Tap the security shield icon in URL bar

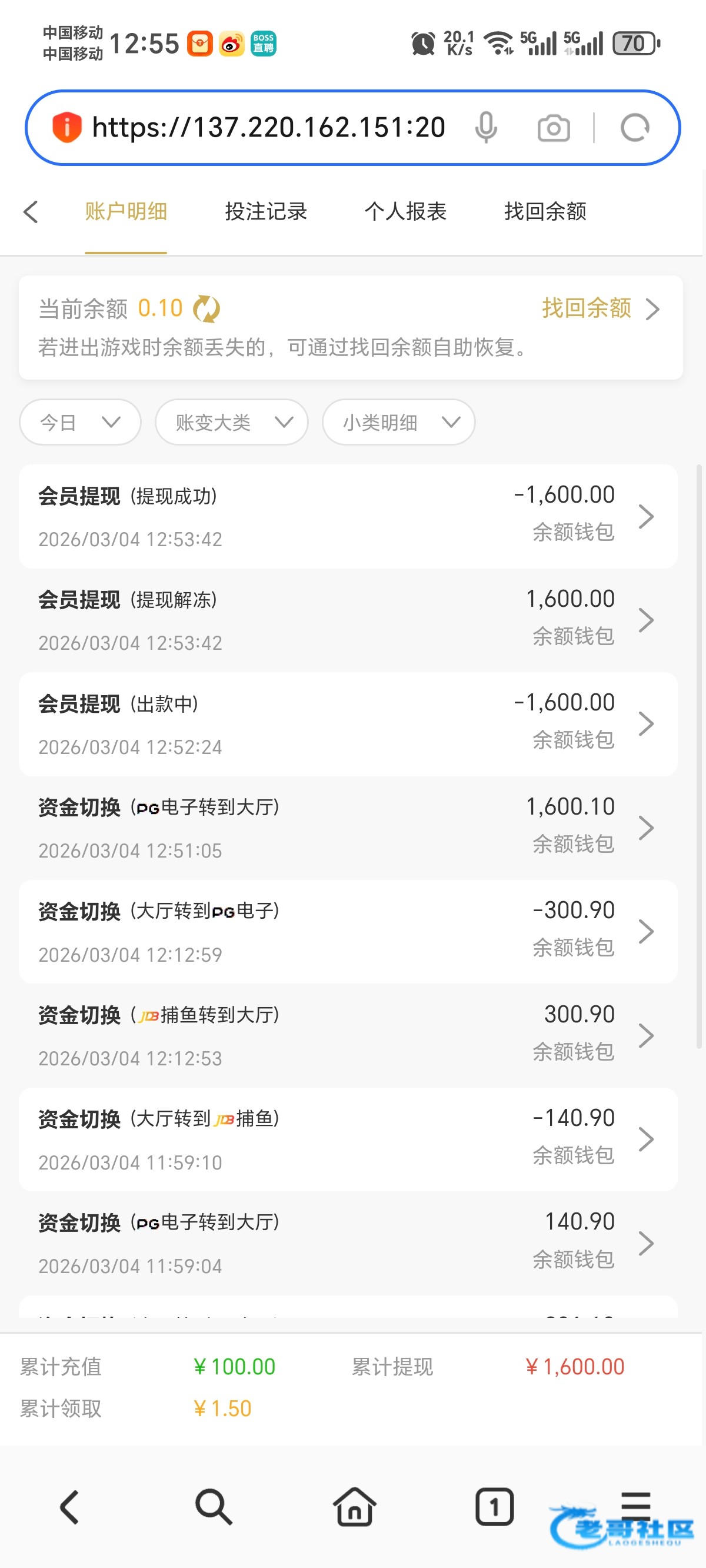point(67,128)
